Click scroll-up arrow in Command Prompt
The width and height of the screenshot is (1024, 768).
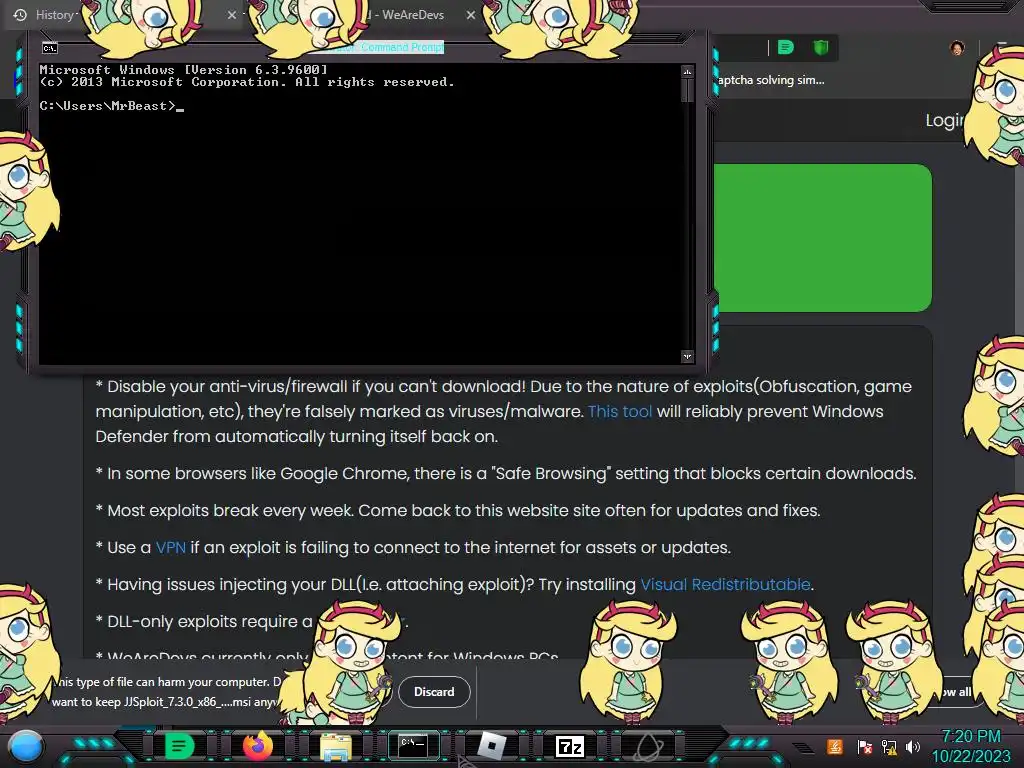[x=687, y=71]
